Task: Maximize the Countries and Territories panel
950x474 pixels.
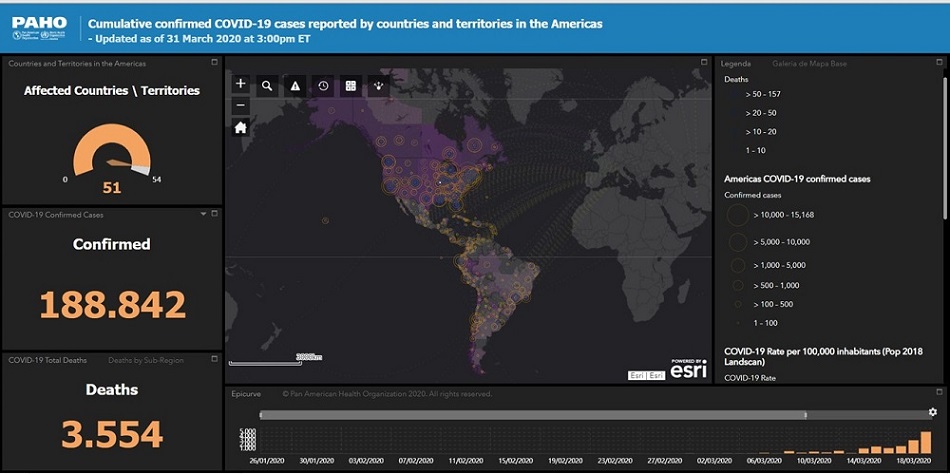Action: (x=214, y=63)
